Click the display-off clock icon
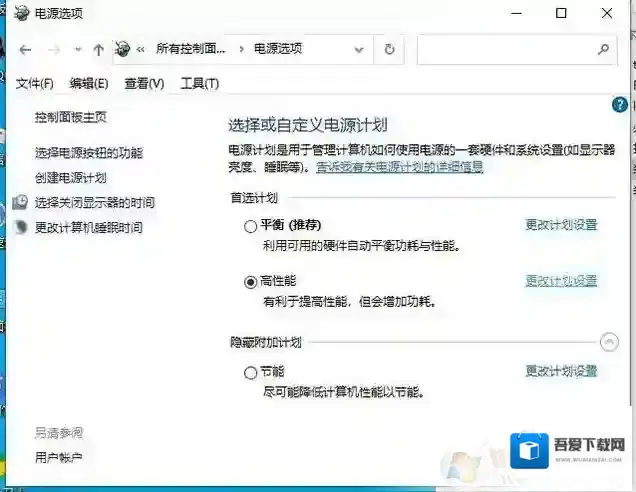This screenshot has width=636, height=492. tap(20, 202)
